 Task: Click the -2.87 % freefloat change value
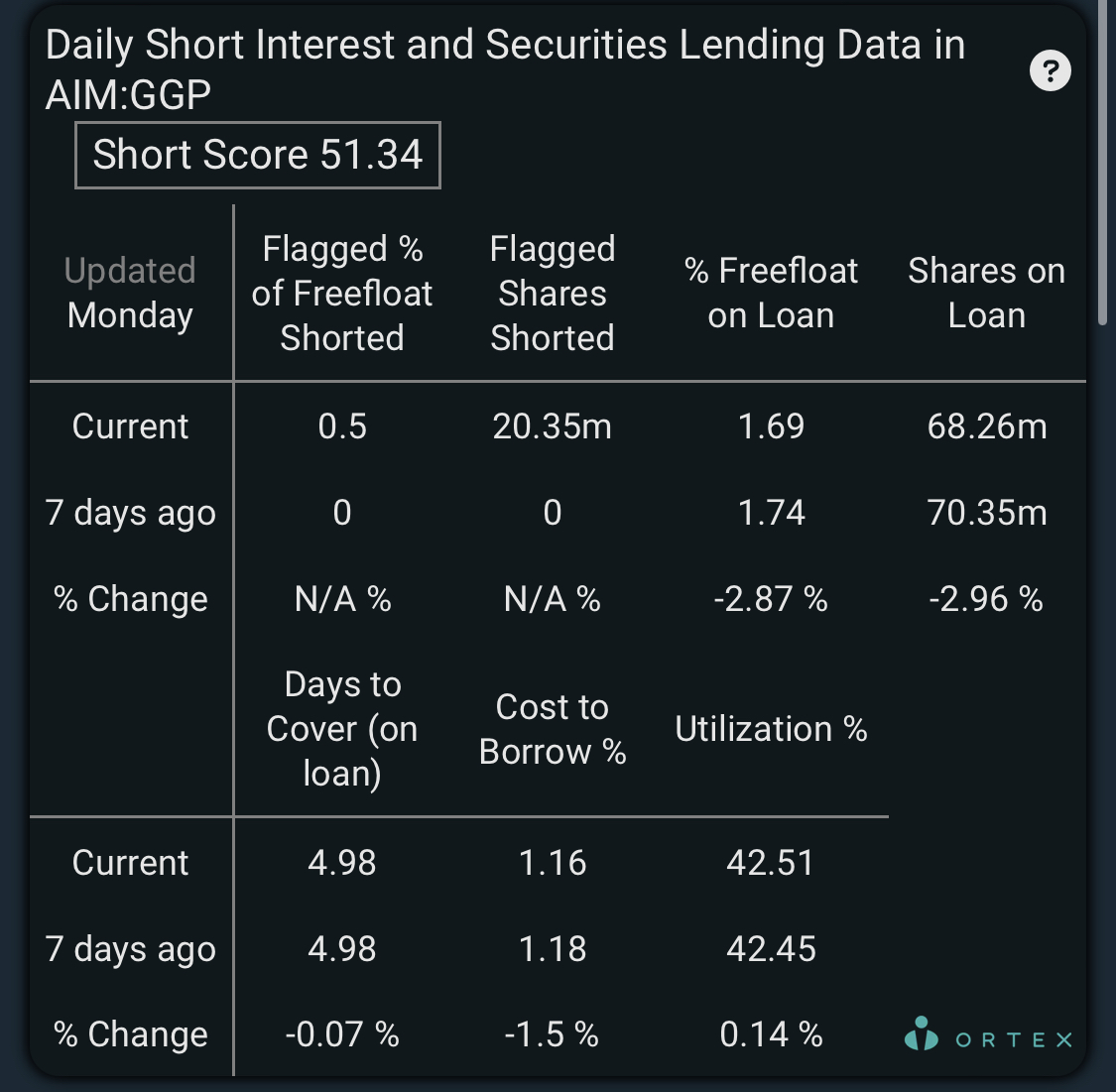point(771,599)
